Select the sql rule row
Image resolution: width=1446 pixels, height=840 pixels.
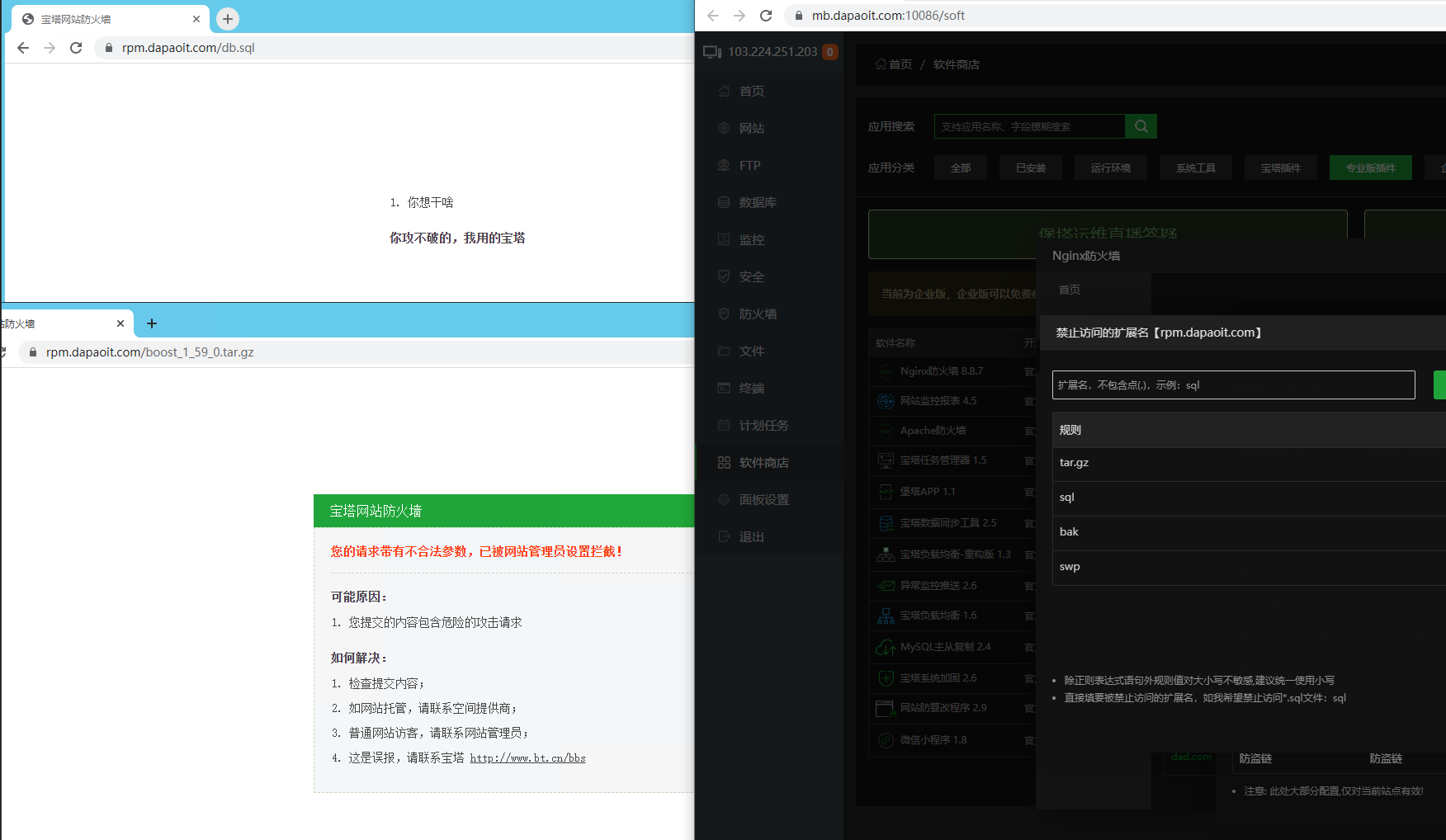tap(1249, 498)
